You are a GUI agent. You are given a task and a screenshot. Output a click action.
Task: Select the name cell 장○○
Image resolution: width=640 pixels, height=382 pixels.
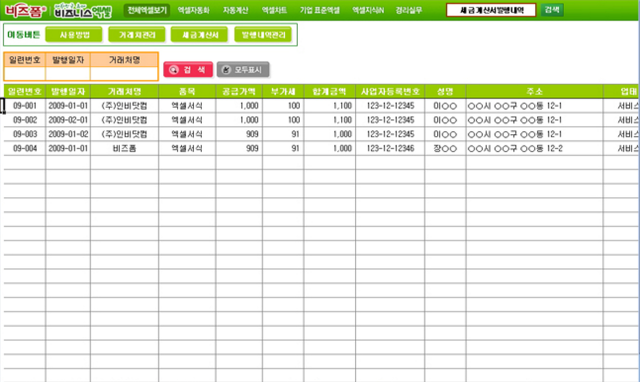(x=445, y=149)
